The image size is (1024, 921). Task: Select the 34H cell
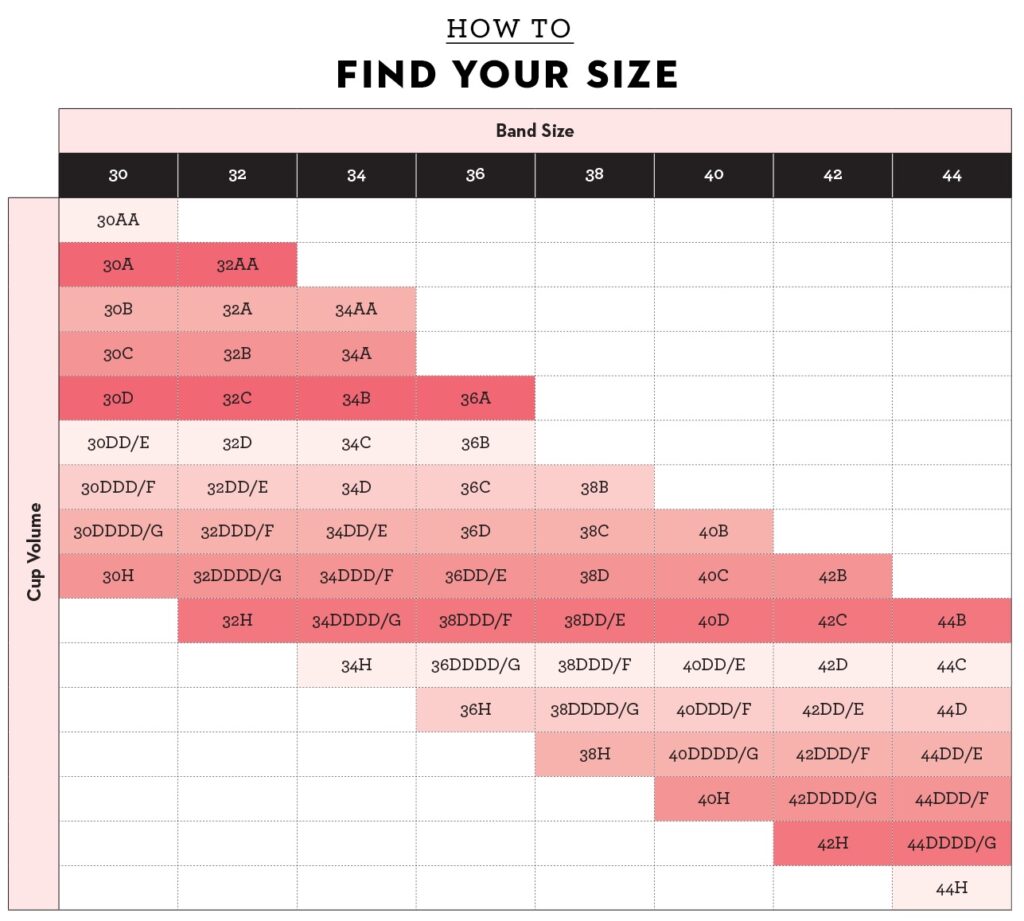pyautogui.click(x=357, y=665)
